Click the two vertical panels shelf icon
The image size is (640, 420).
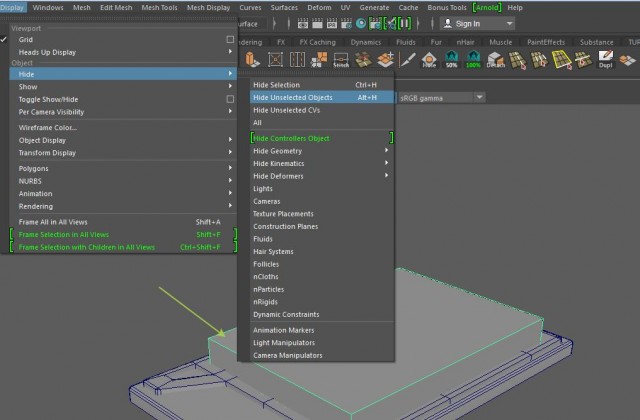[x=297, y=60]
